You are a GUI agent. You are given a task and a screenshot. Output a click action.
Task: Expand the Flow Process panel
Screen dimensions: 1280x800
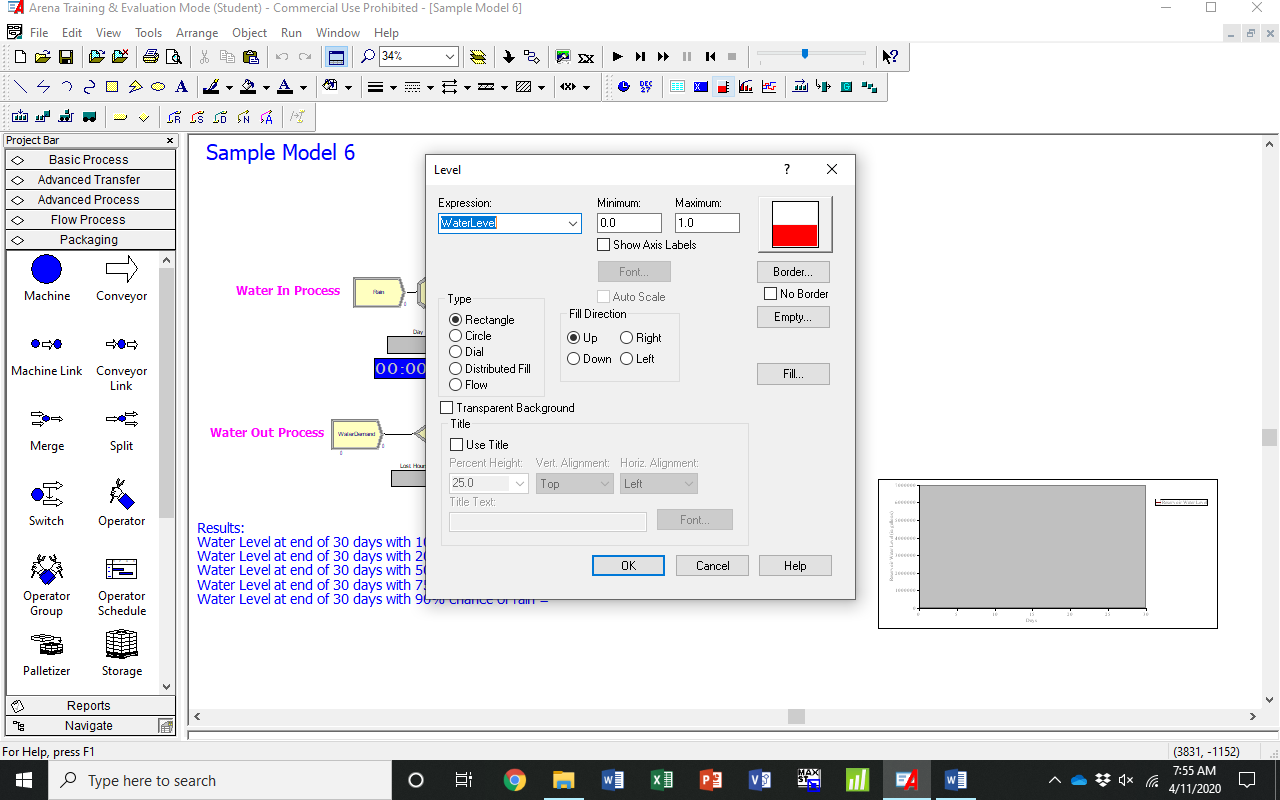coord(90,220)
